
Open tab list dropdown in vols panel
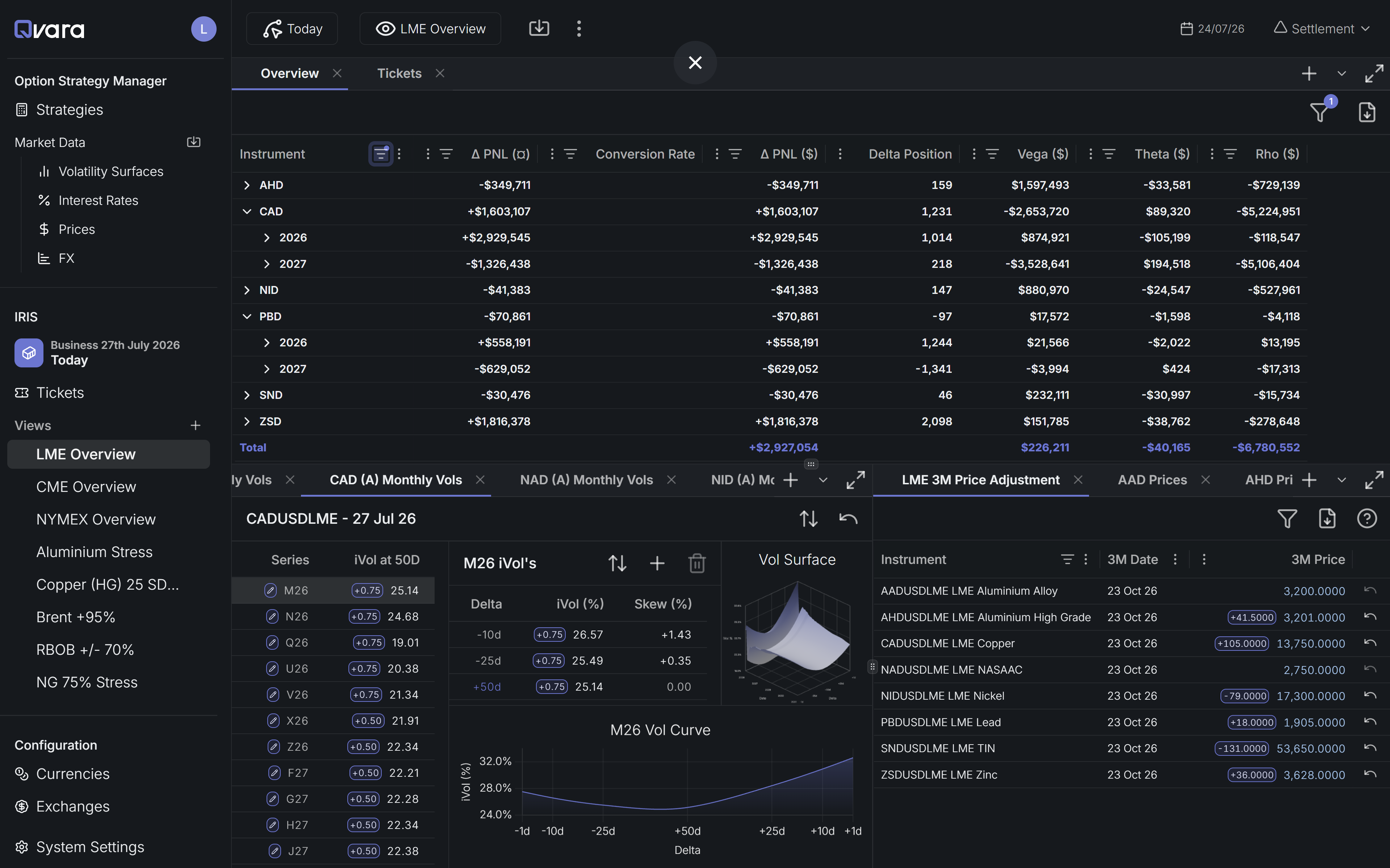[x=822, y=480]
